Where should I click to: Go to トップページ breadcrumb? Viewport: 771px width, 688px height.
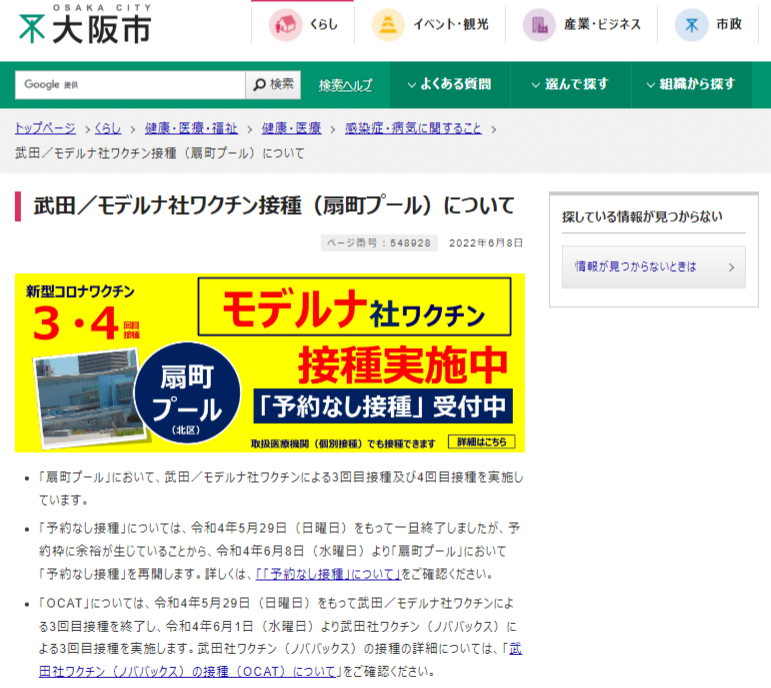click(x=45, y=129)
